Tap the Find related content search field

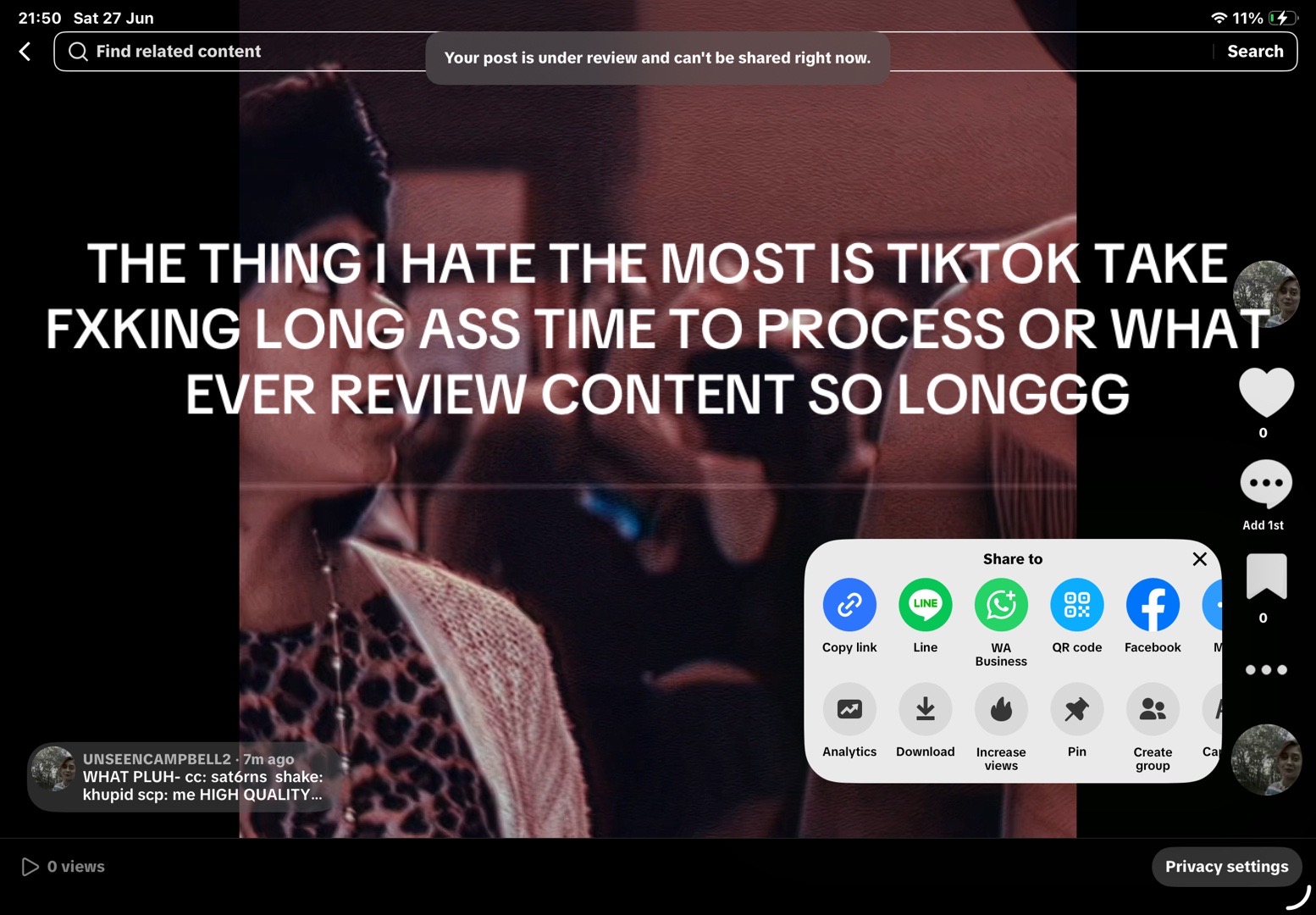tap(675, 52)
